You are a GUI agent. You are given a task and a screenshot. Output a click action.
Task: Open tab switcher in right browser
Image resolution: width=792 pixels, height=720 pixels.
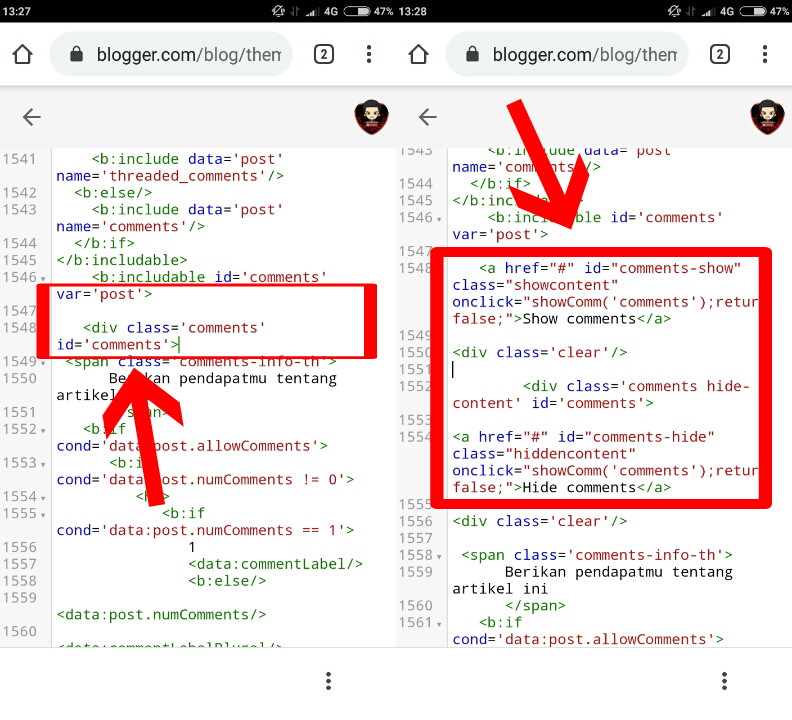click(720, 54)
